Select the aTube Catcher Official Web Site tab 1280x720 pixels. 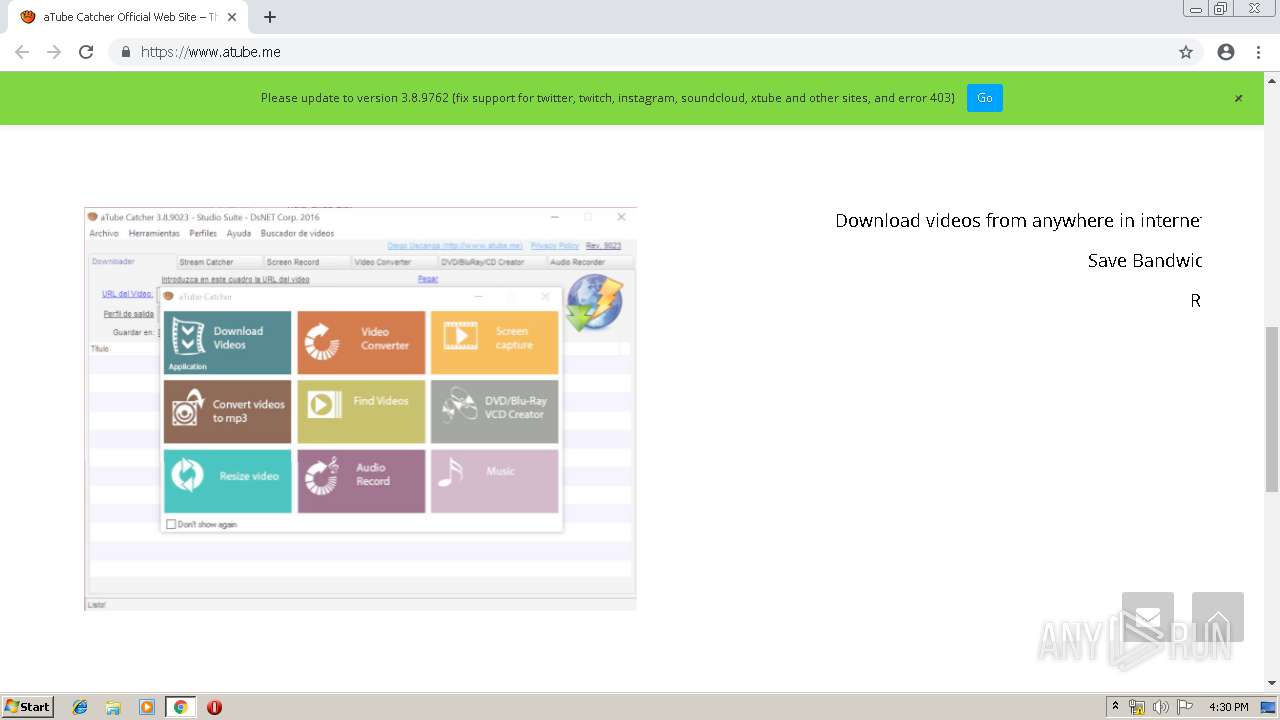[128, 17]
